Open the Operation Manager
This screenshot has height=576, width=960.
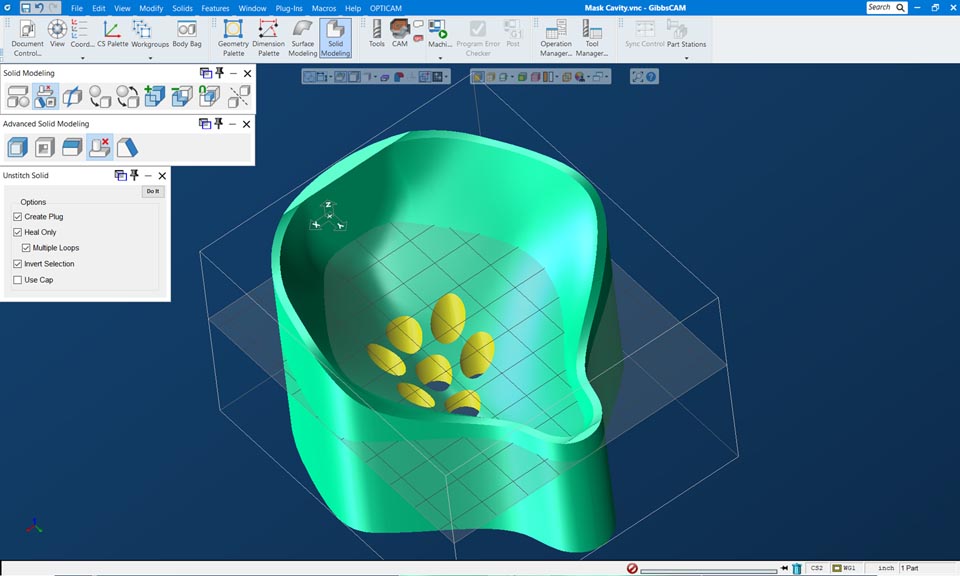(554, 38)
